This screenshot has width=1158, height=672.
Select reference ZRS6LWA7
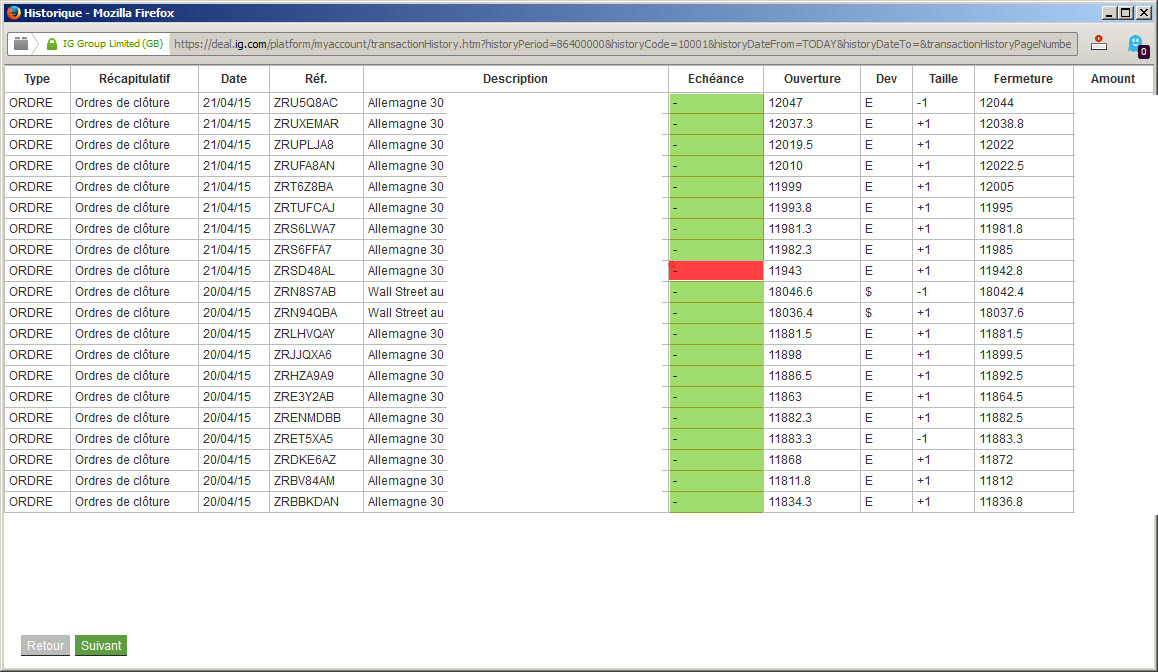(x=304, y=229)
